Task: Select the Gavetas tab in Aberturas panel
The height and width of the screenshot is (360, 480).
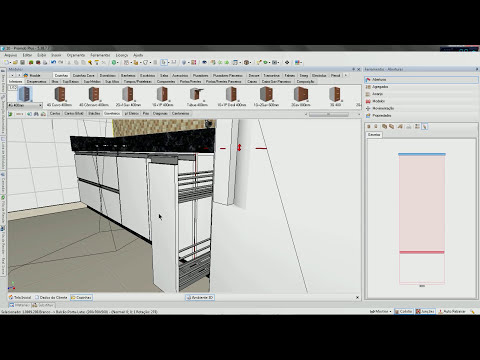Action: 374,135
